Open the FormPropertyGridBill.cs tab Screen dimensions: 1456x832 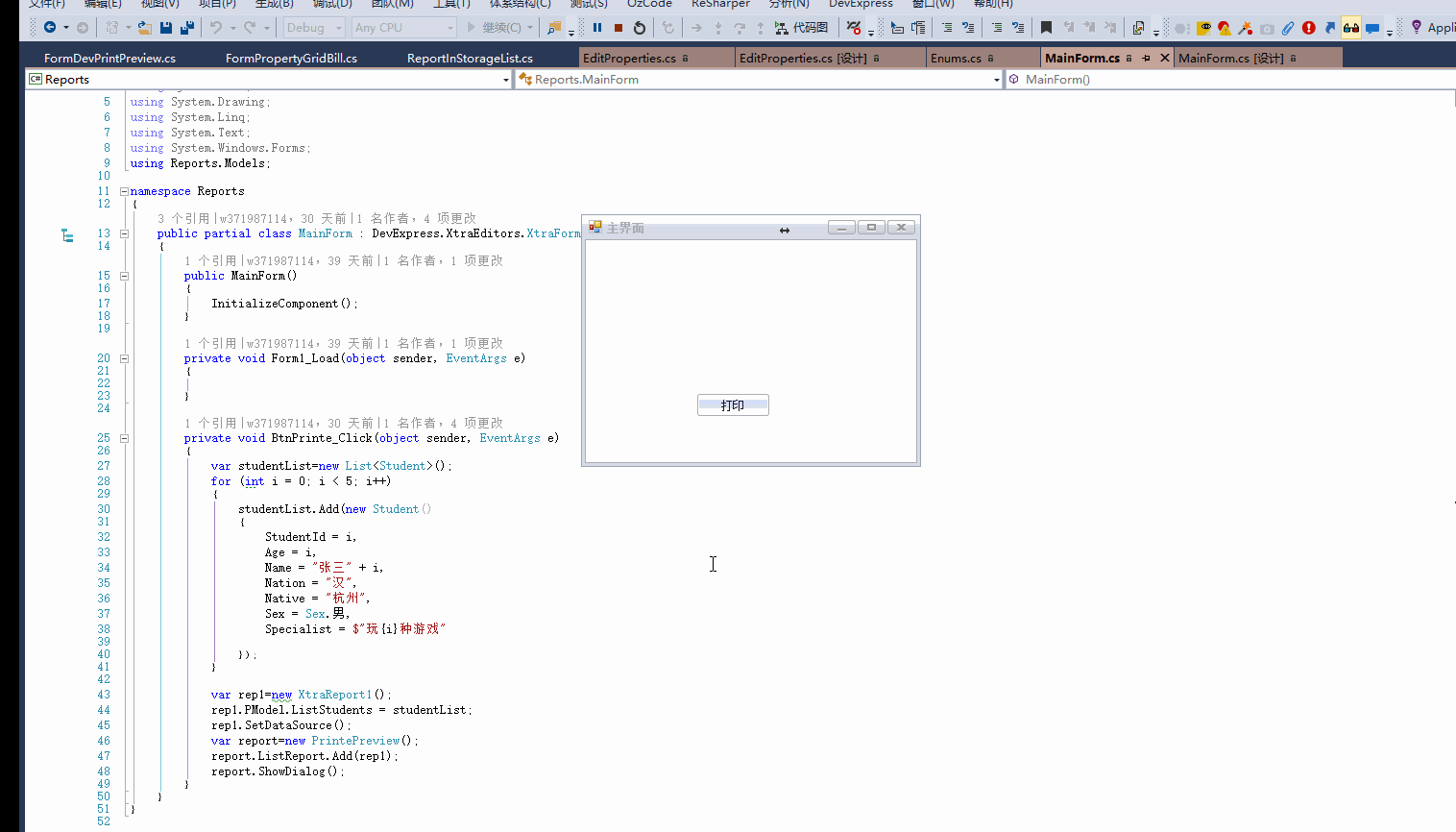pos(291,59)
